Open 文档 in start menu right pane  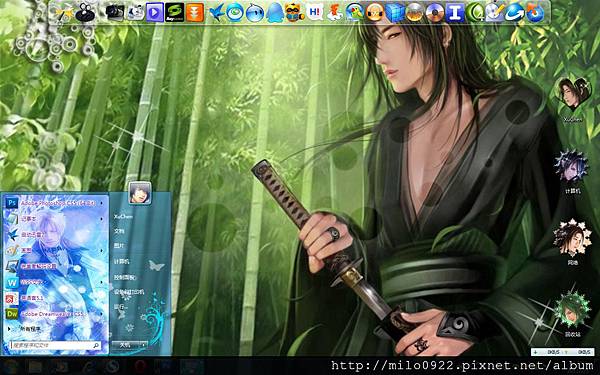tap(119, 231)
